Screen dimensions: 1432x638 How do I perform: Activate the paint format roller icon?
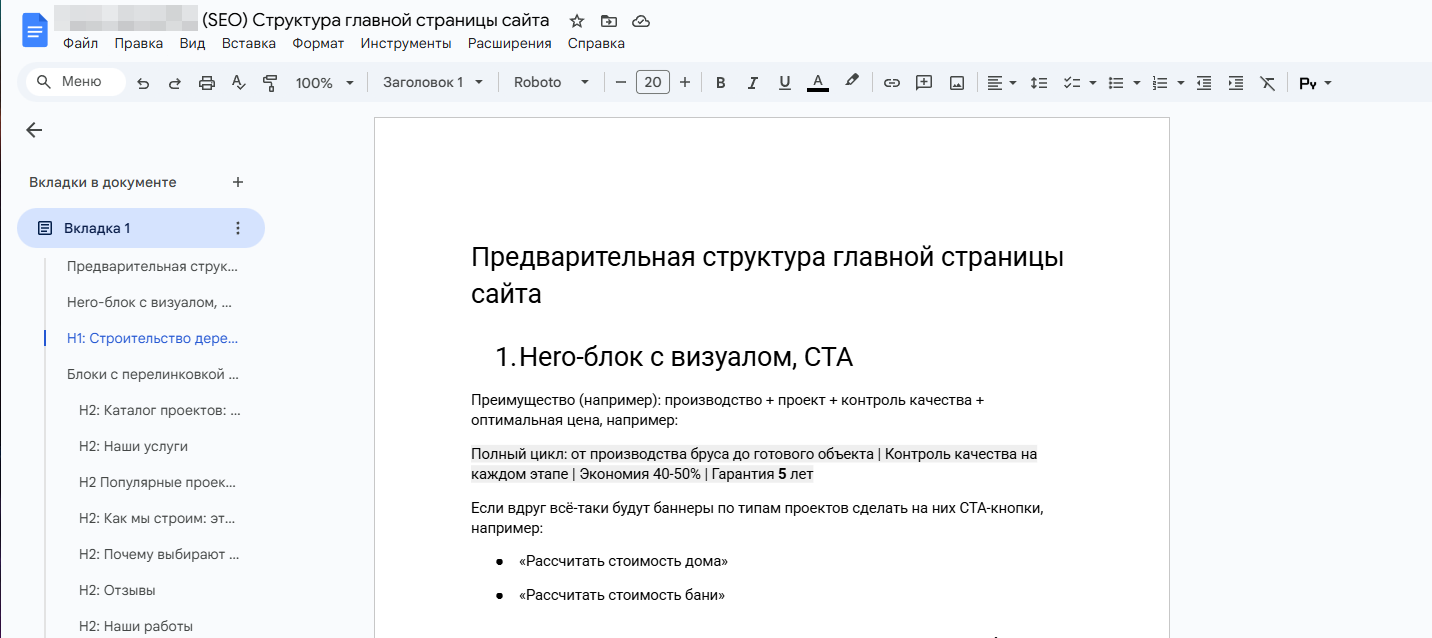(269, 83)
